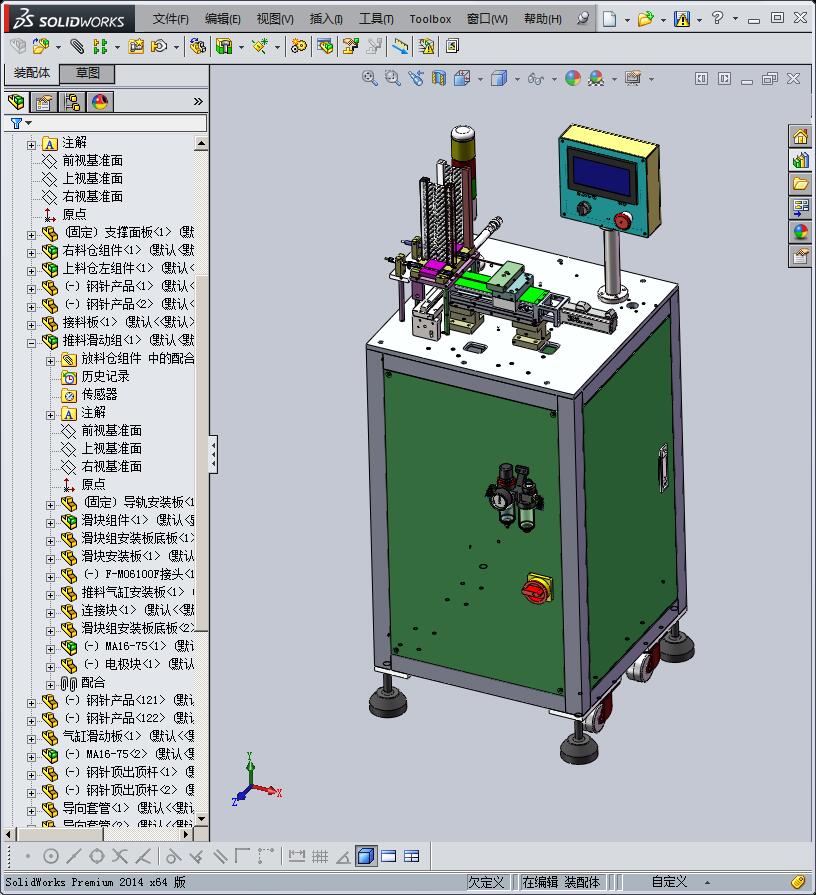Expand the manager tabs double chevron

pos(198,102)
